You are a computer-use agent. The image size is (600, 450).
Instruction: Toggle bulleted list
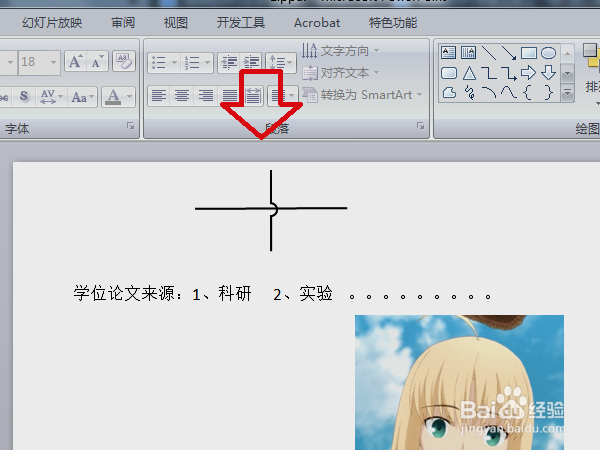(158, 62)
